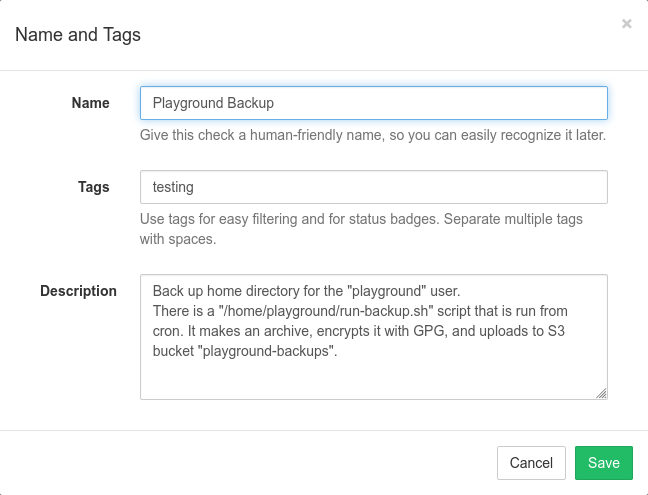Image resolution: width=648 pixels, height=495 pixels.
Task: Grab the Description textarea resize handle
Action: coord(601,394)
